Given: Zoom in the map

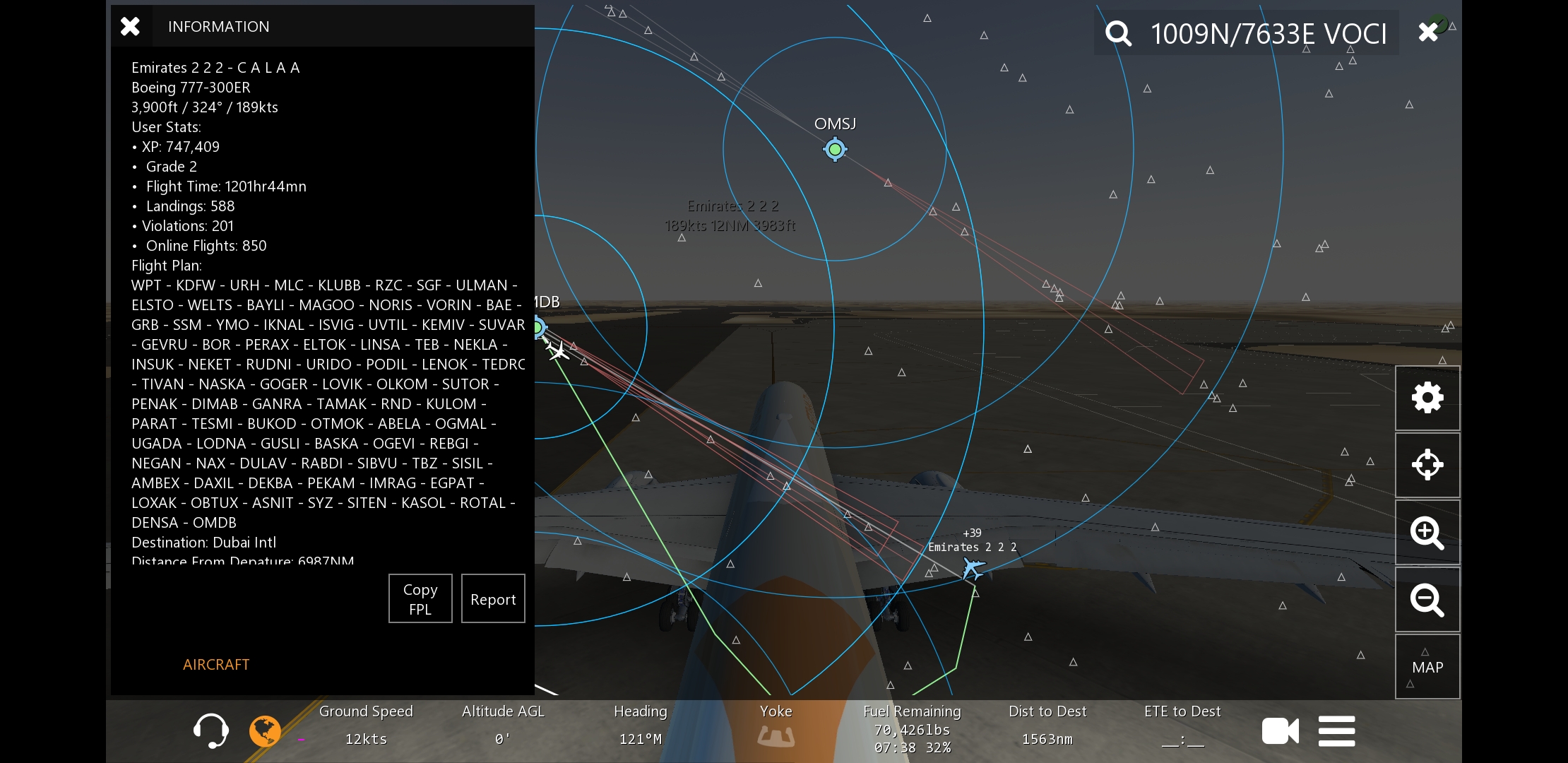Looking at the screenshot, I should (1427, 533).
